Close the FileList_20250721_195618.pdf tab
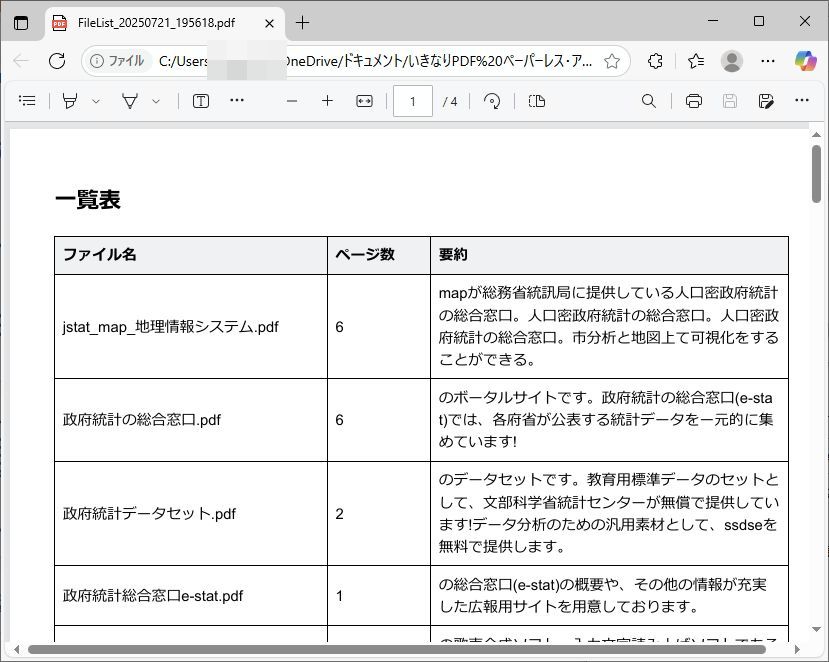Screen dimensions: 829x662 pyautogui.click(x=269, y=23)
